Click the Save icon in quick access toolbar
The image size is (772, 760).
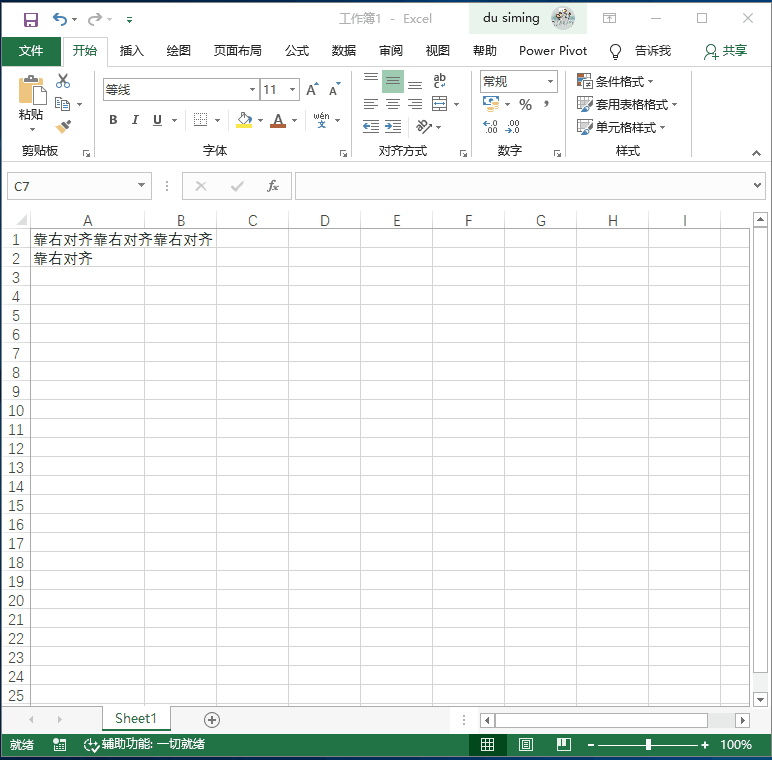[31, 20]
